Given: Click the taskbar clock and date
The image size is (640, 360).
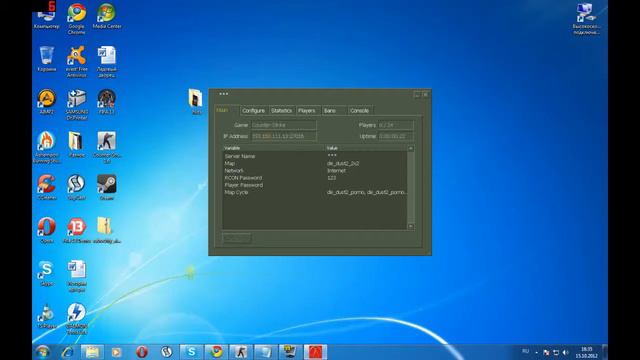Looking at the screenshot, I should tap(587, 352).
